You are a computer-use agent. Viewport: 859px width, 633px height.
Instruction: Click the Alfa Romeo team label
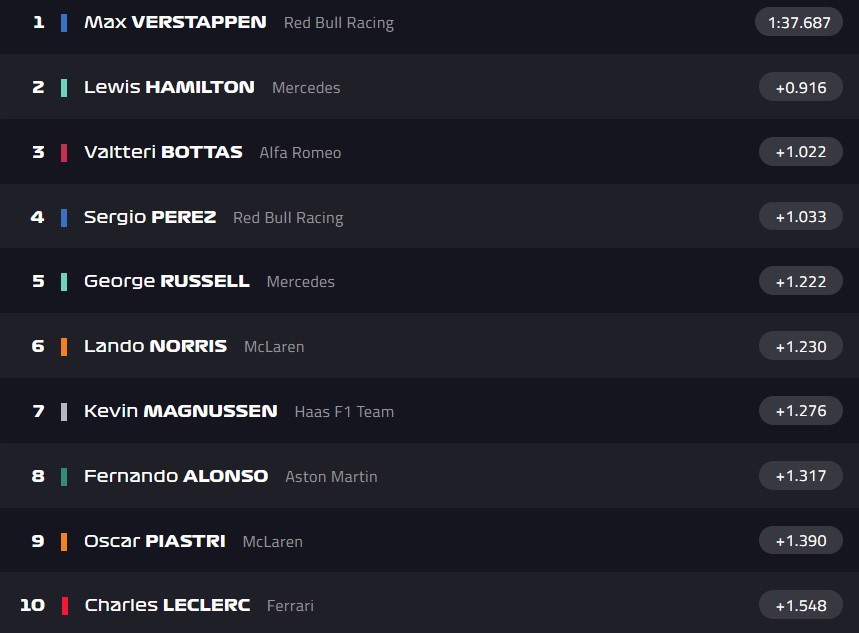(x=300, y=153)
